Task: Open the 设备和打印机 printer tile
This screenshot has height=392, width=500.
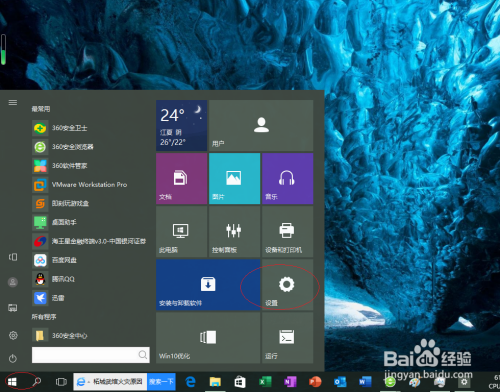Action: [288, 232]
